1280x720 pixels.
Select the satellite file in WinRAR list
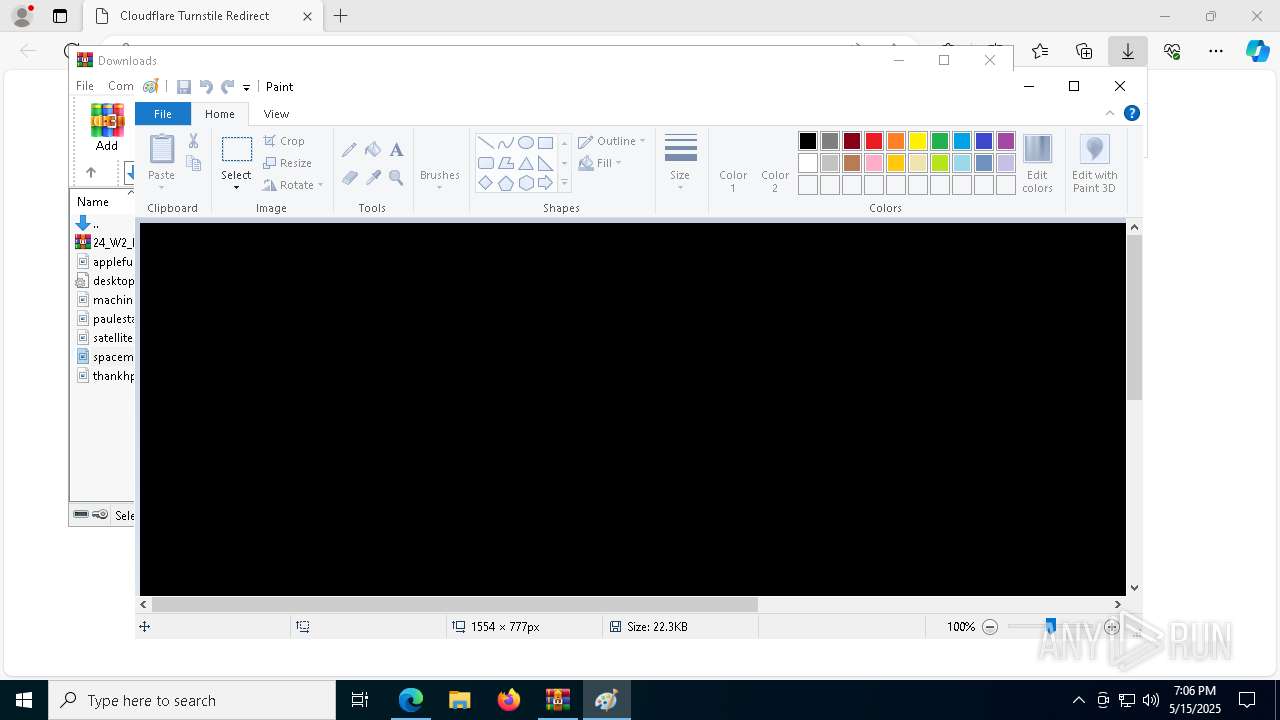click(x=105, y=338)
